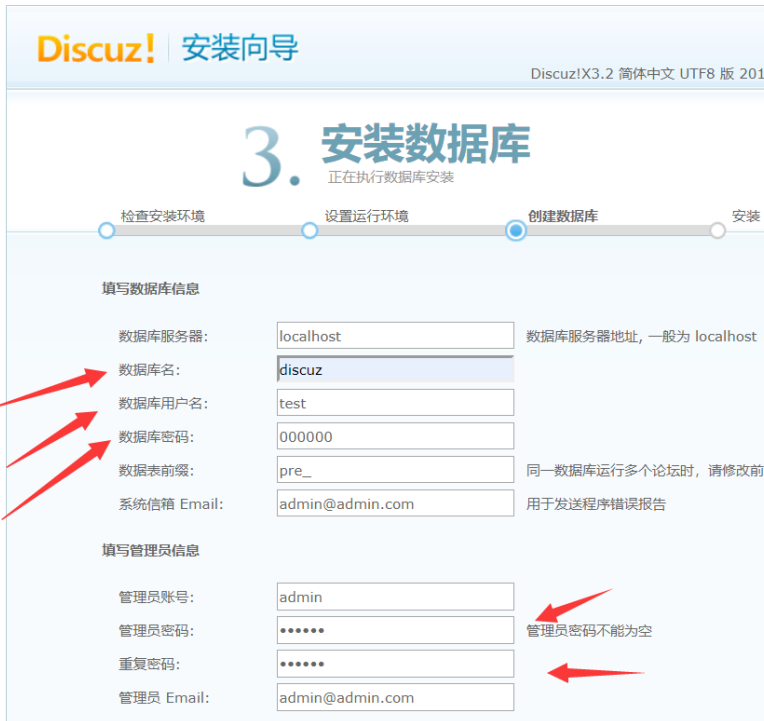Click the 数据库服务器 localhost field
This screenshot has height=721, width=764.
point(395,336)
